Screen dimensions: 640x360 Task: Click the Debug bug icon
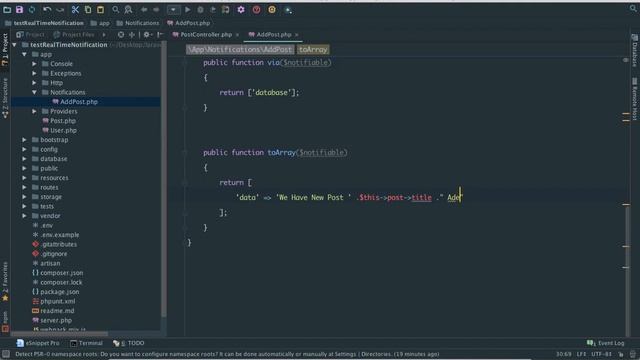point(200,9)
